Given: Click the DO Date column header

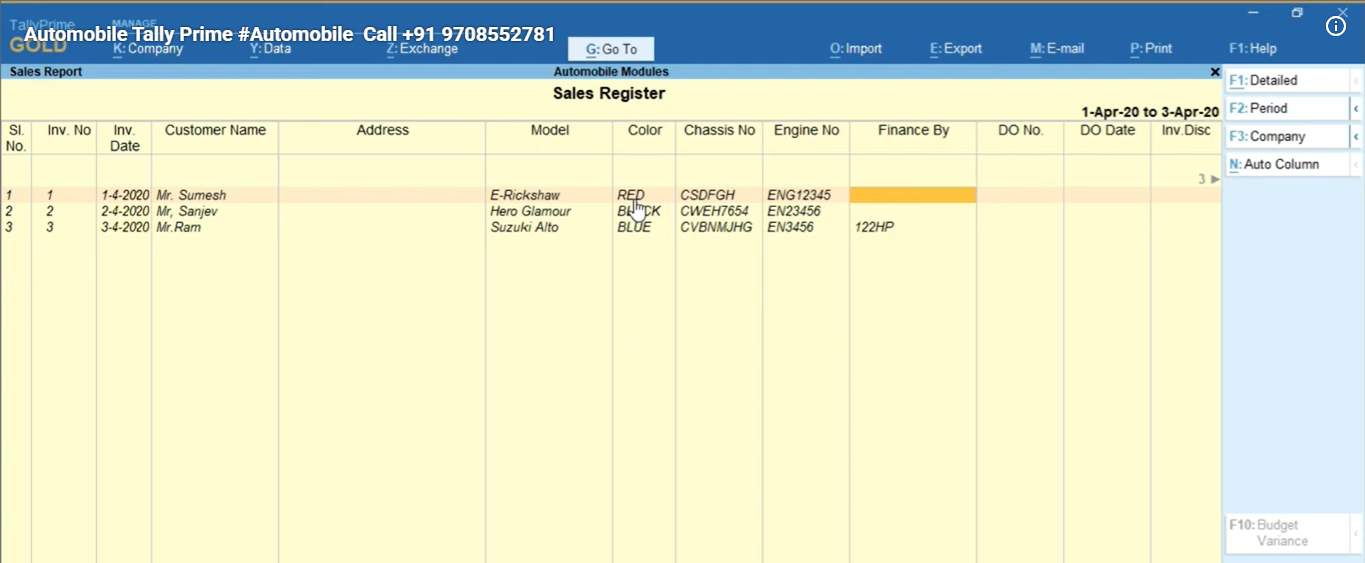Looking at the screenshot, I should tap(1107, 130).
